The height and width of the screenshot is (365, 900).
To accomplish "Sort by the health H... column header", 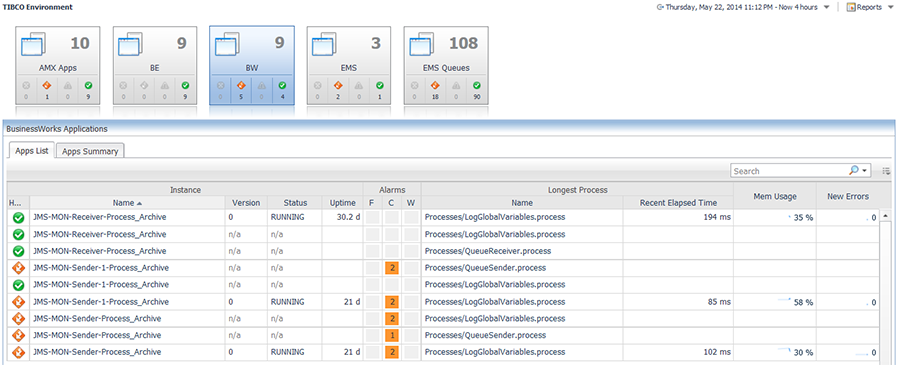I will (x=18, y=203).
